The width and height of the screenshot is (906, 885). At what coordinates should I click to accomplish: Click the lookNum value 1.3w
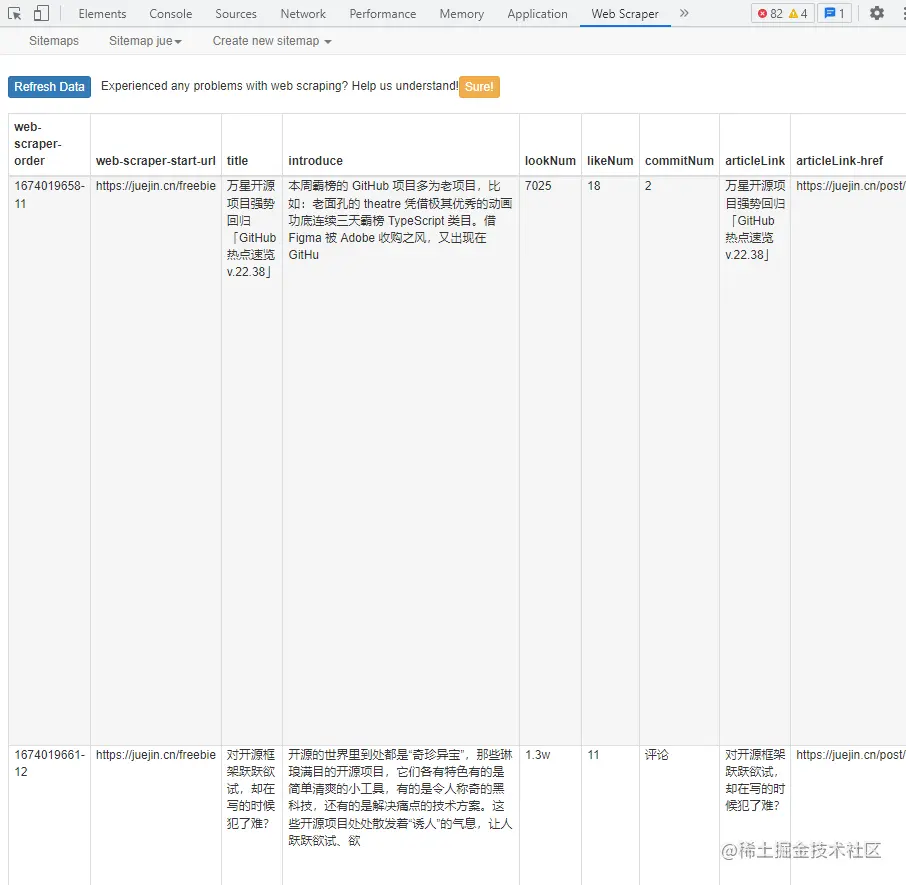[x=537, y=755]
